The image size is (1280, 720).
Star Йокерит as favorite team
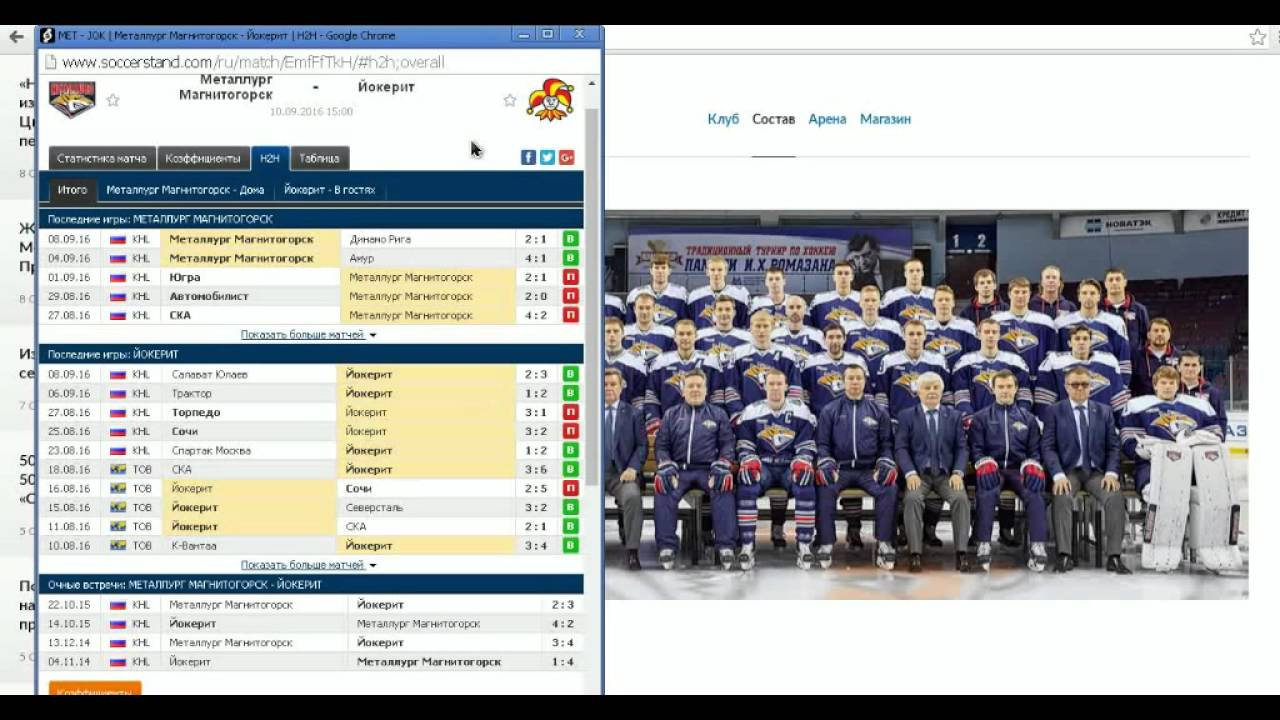coord(510,100)
